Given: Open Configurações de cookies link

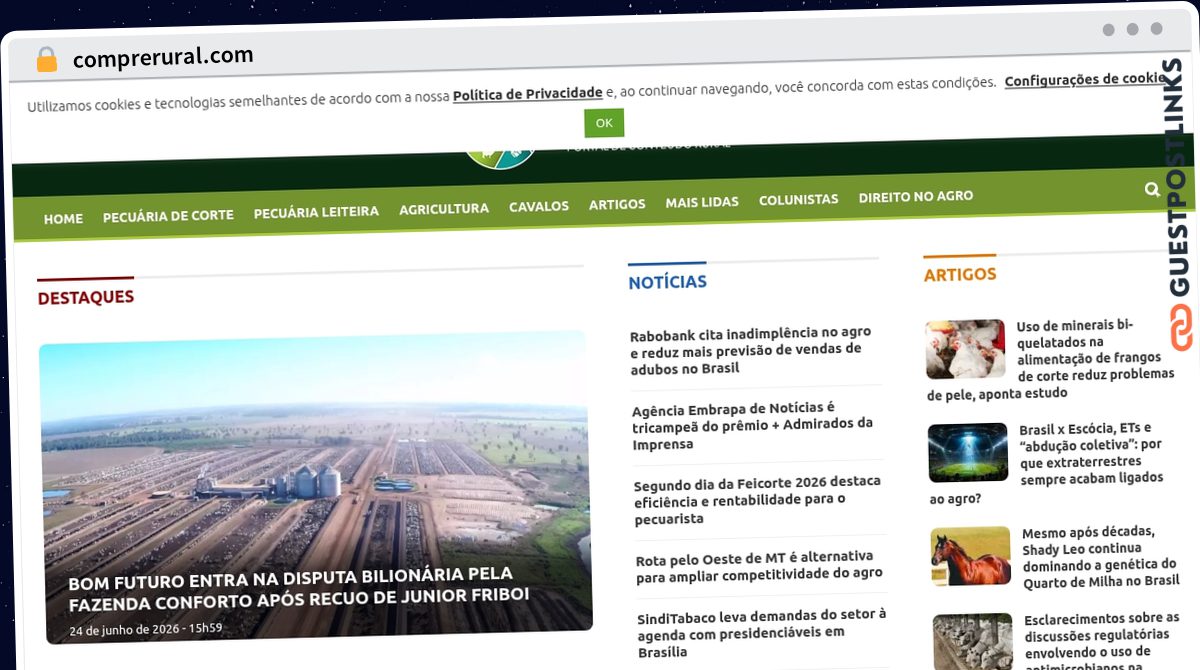Looking at the screenshot, I should coord(1083,80).
